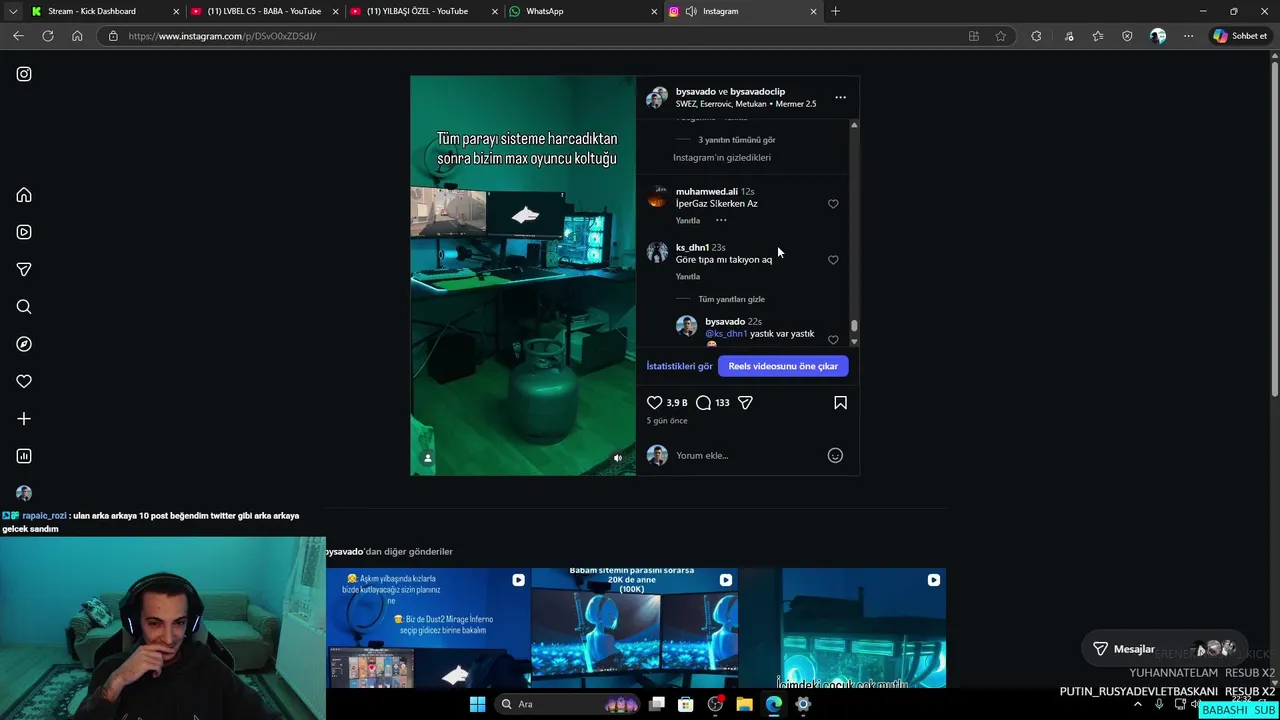Focus the Yorum ekle comment field

[745, 456]
